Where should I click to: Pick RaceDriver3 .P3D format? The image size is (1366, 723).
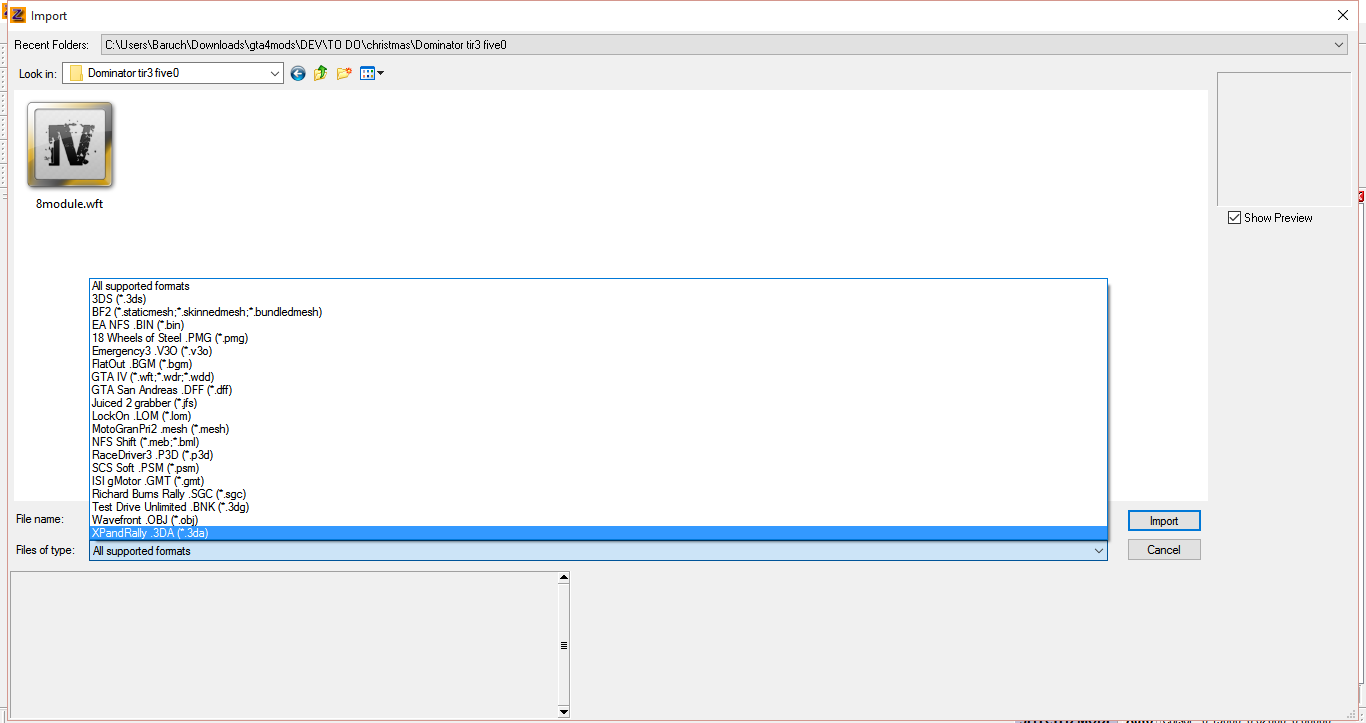pyautogui.click(x=598, y=455)
